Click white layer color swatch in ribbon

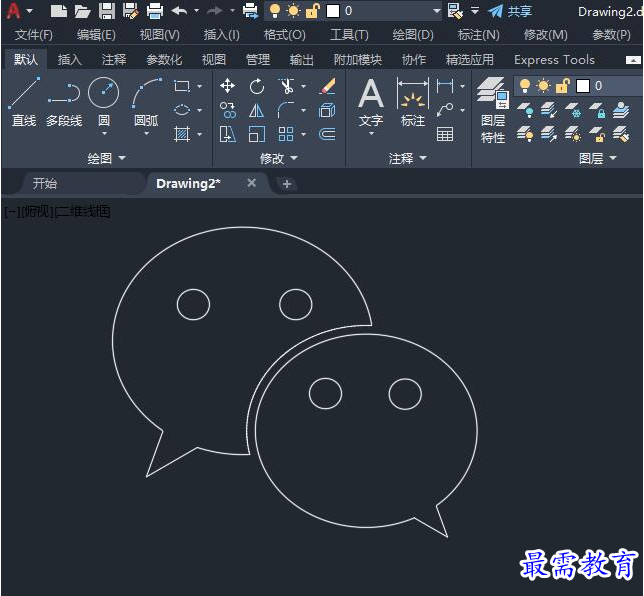[583, 86]
